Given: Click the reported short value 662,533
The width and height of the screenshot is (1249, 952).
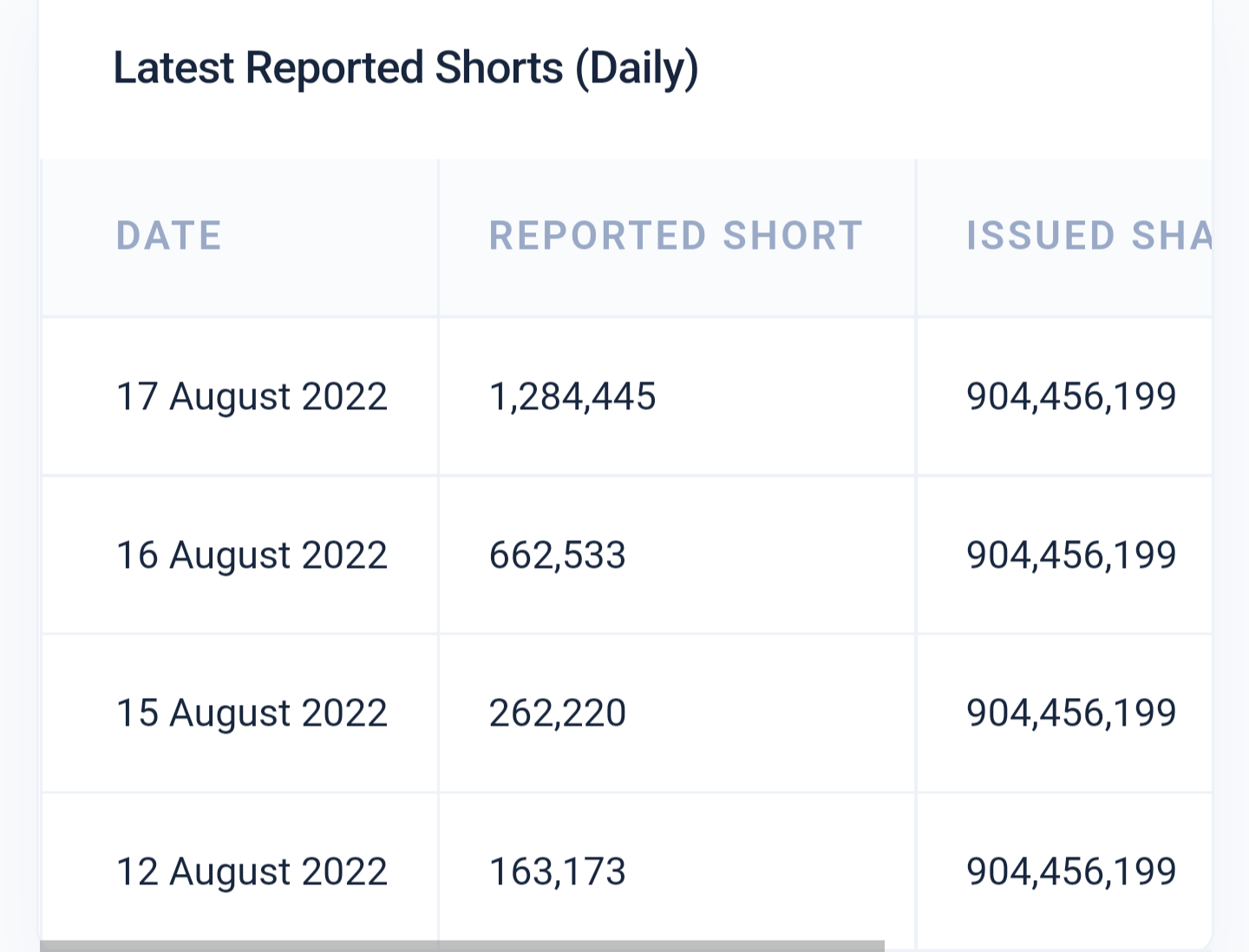Looking at the screenshot, I should (x=558, y=556).
